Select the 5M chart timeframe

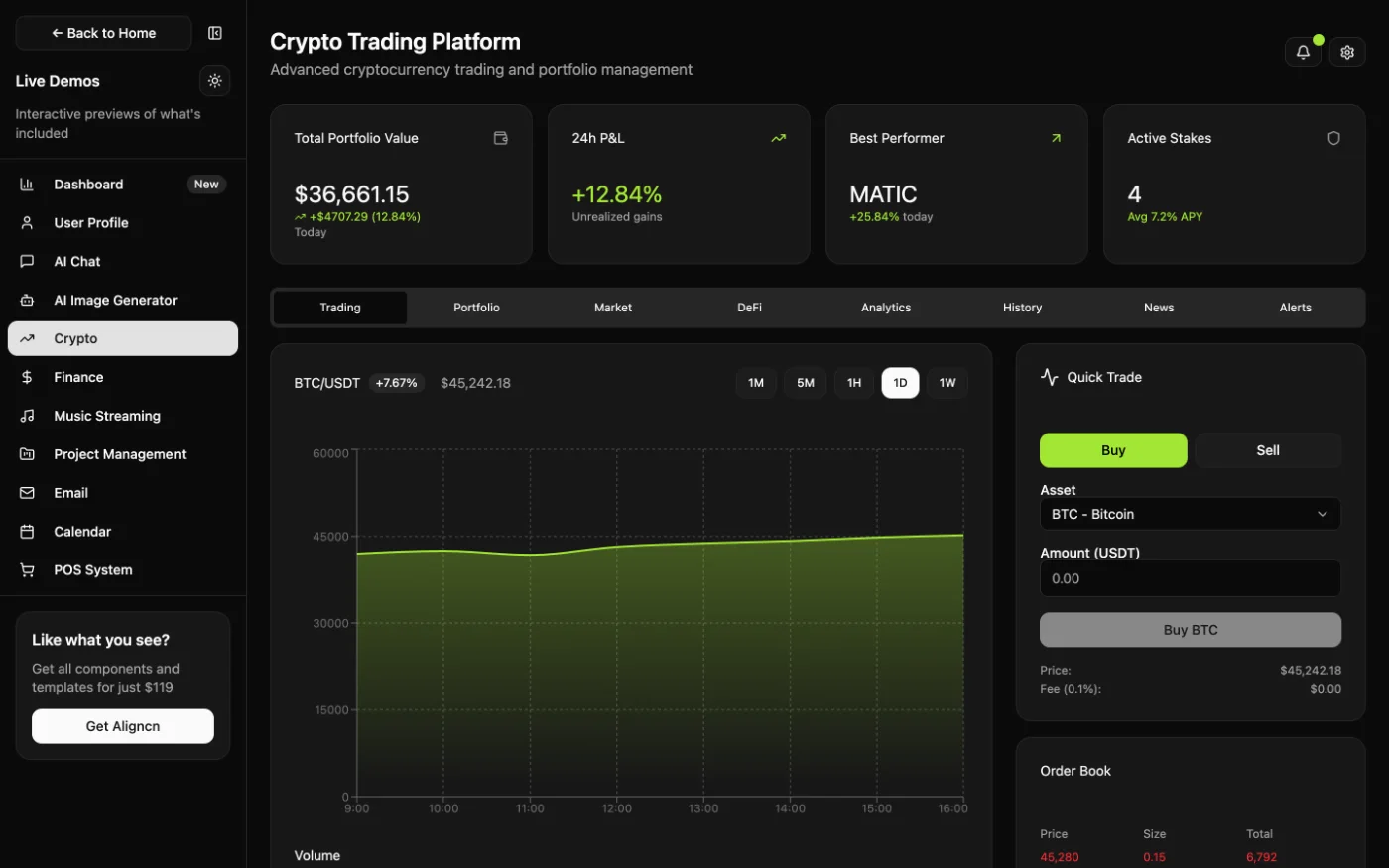806,383
